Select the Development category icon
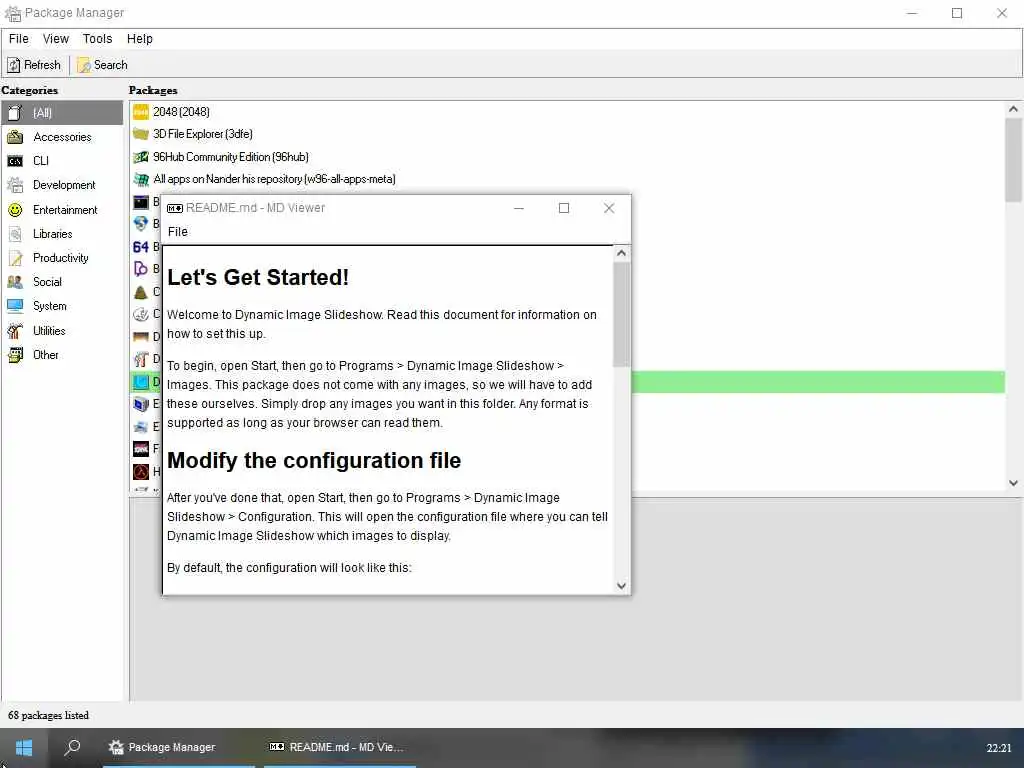Viewport: 1024px width, 768px height. [x=15, y=185]
